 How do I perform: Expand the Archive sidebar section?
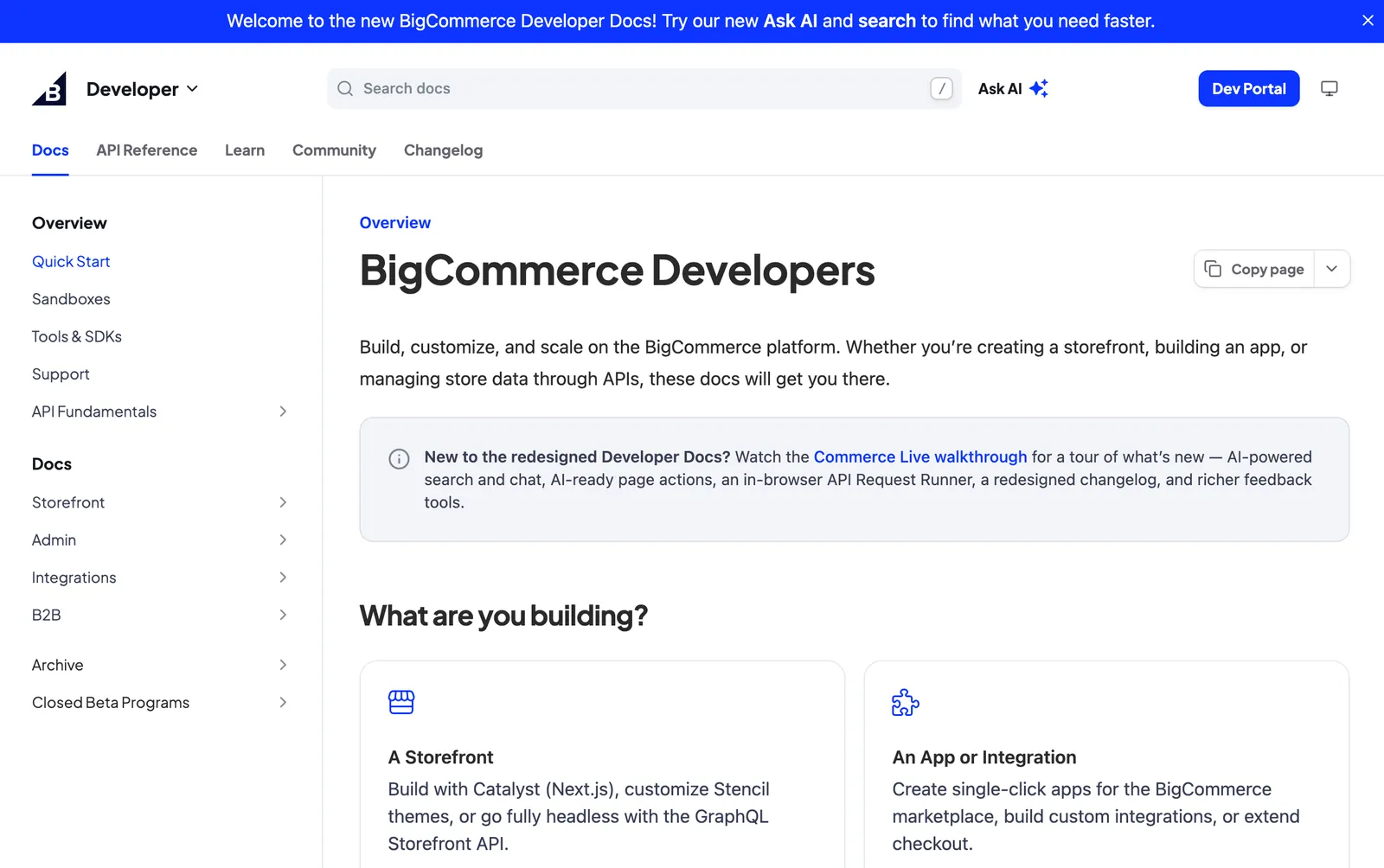pos(283,665)
